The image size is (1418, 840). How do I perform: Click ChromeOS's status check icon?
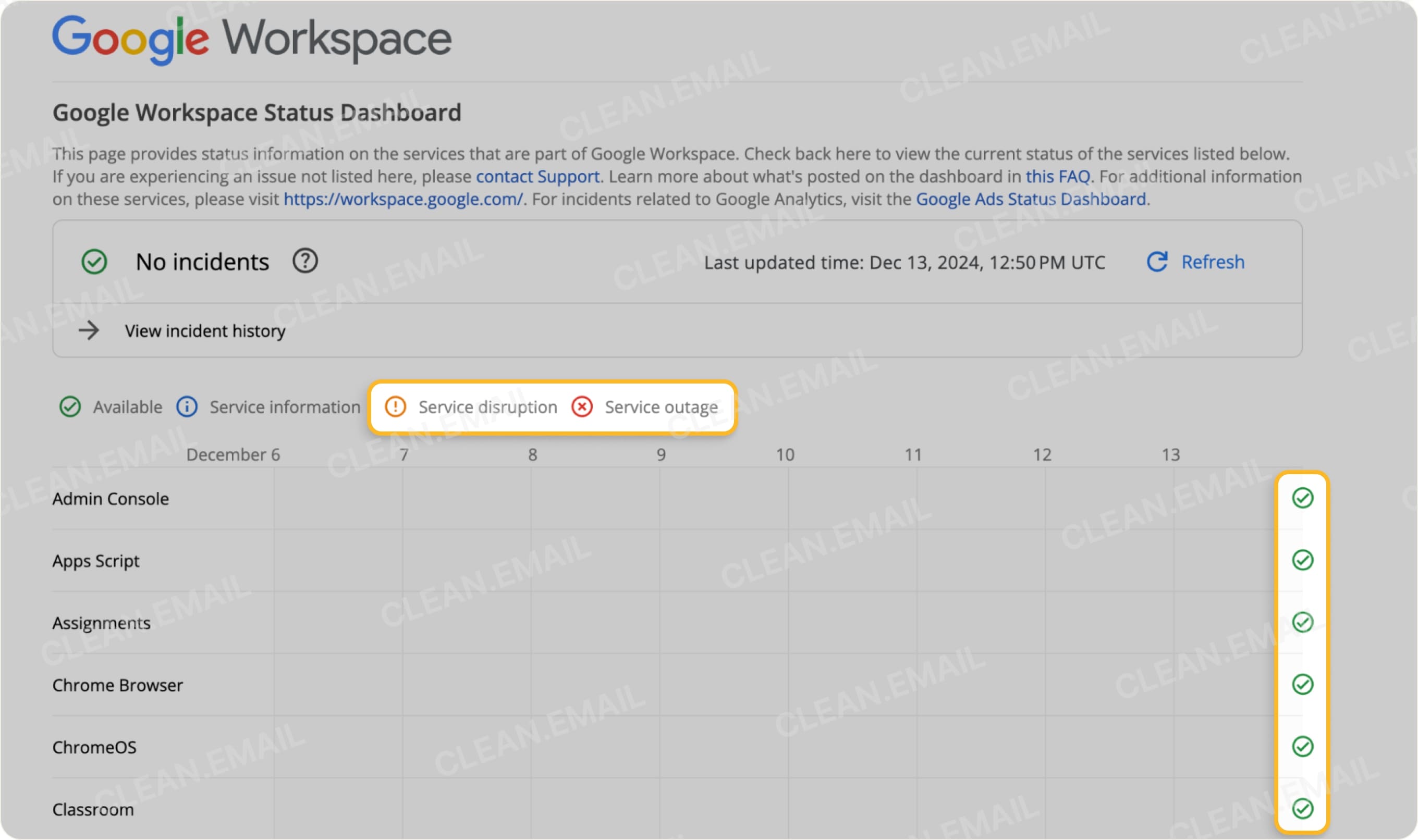[x=1302, y=747]
